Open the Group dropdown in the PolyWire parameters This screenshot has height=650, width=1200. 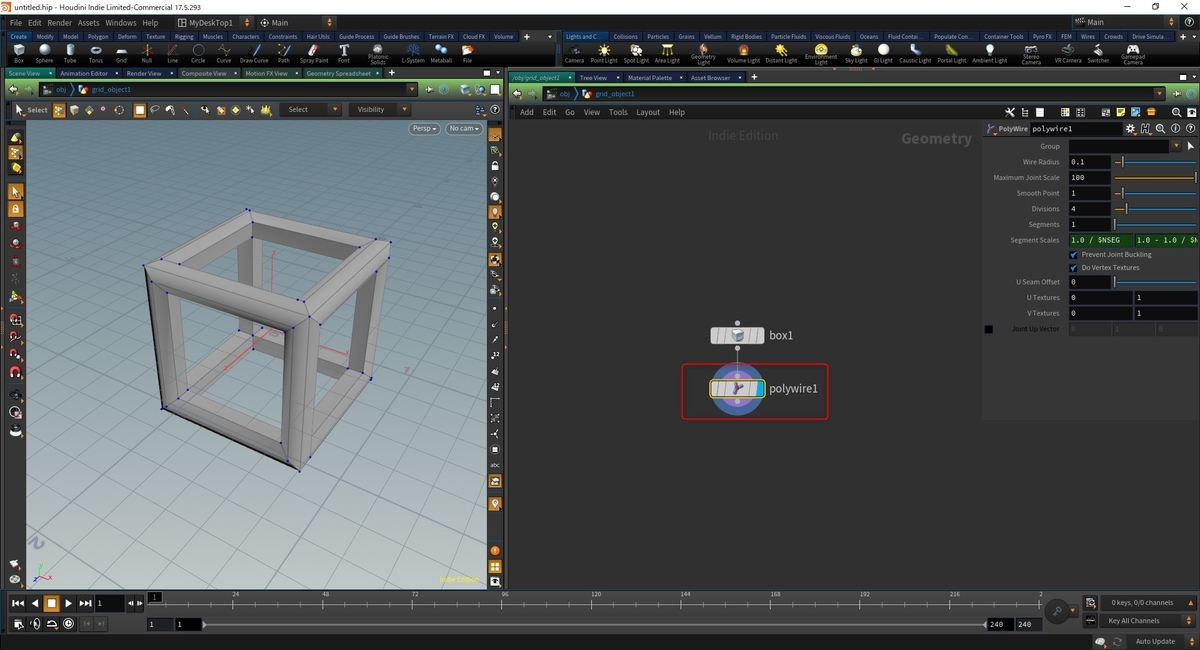pos(1176,146)
